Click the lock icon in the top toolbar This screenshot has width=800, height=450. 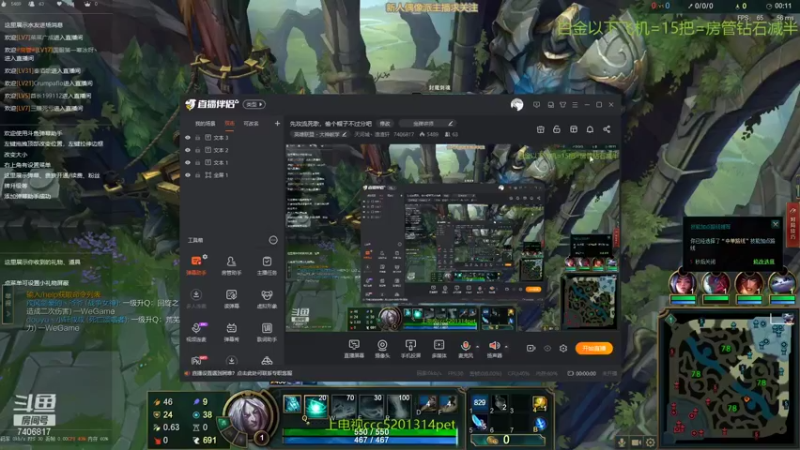[x=557, y=129]
